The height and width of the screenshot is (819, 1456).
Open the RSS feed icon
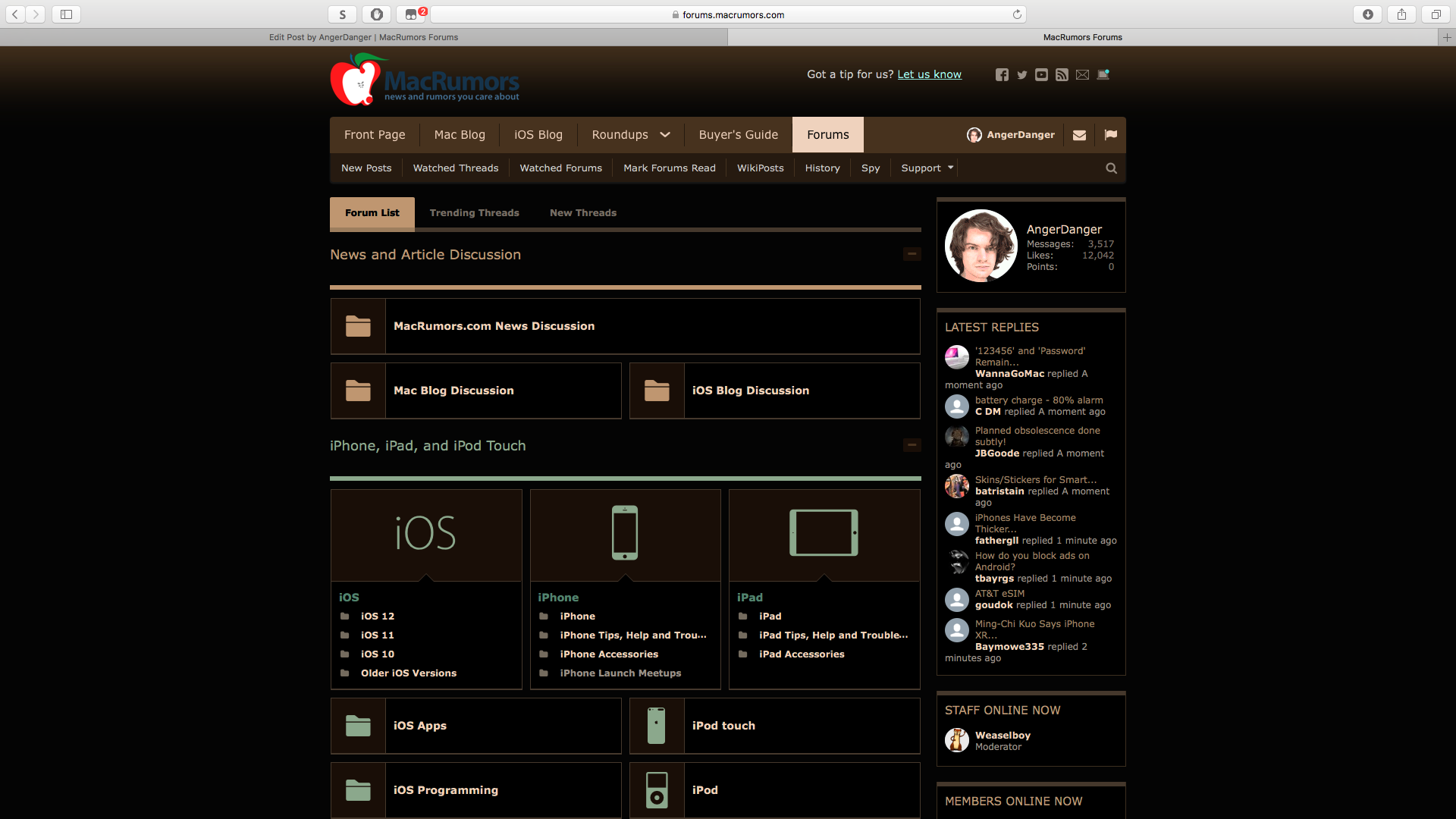pos(1062,74)
